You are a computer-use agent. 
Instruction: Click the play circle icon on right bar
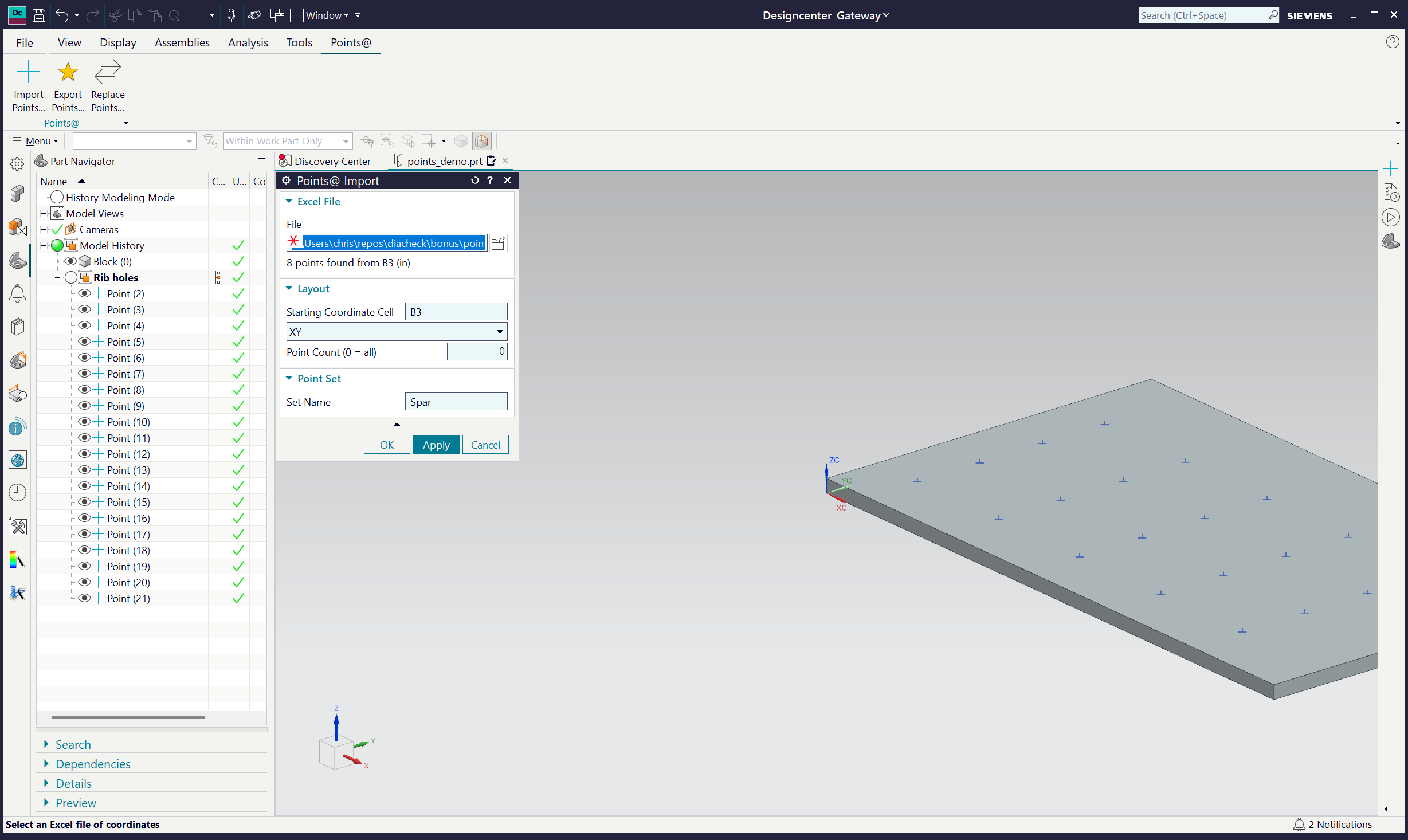pyautogui.click(x=1391, y=217)
